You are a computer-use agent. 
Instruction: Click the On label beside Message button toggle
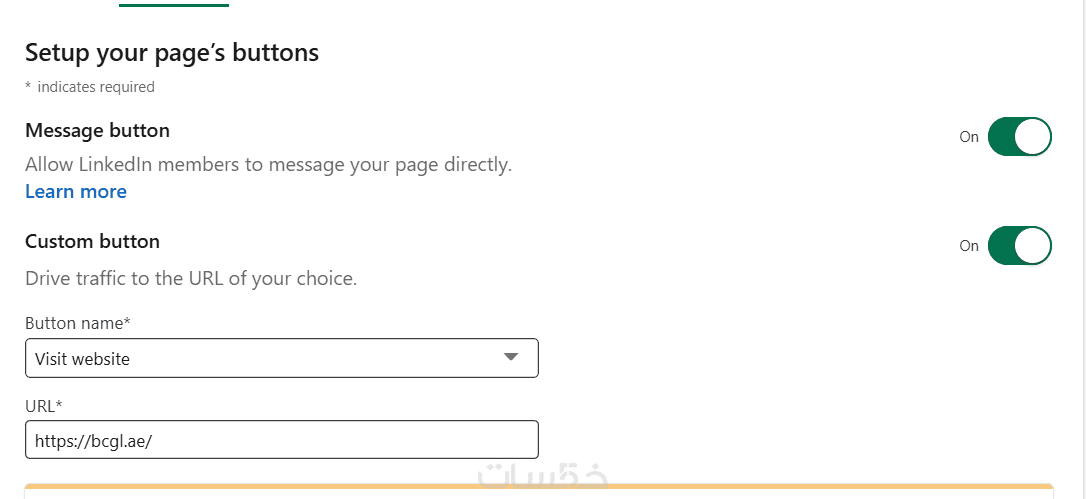coord(969,137)
